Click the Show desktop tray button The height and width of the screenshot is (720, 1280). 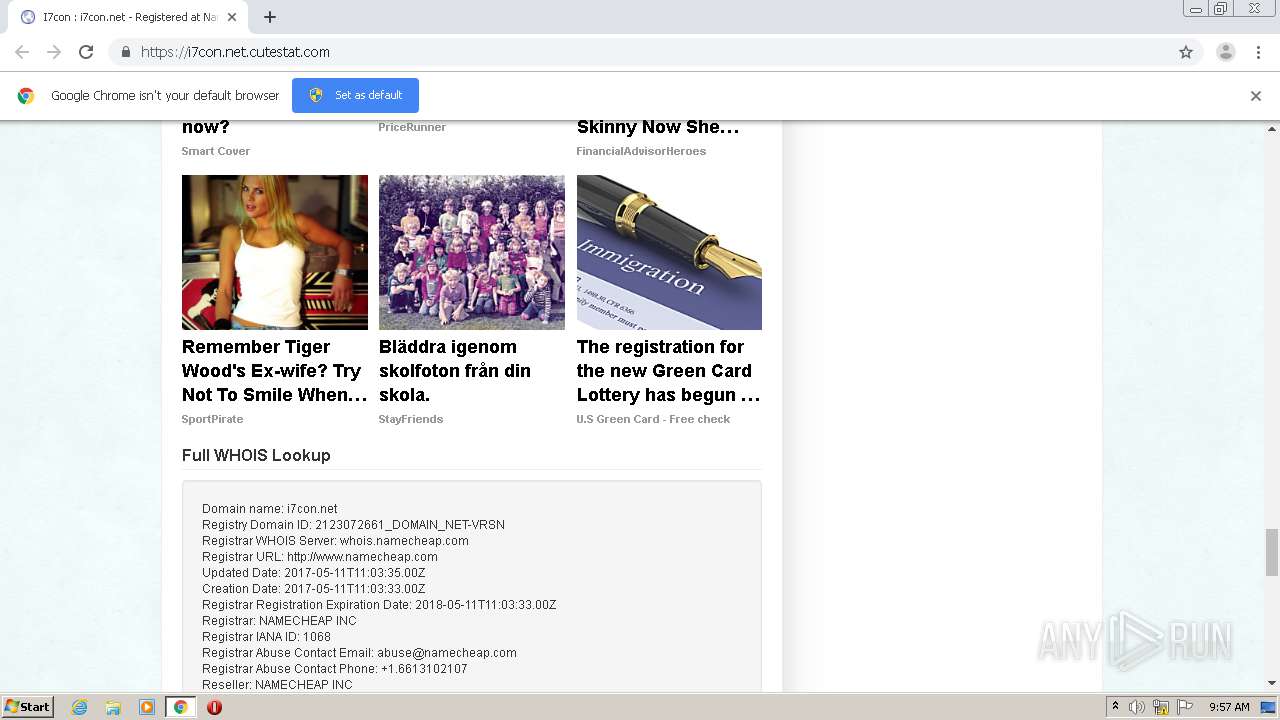tap(1269, 707)
